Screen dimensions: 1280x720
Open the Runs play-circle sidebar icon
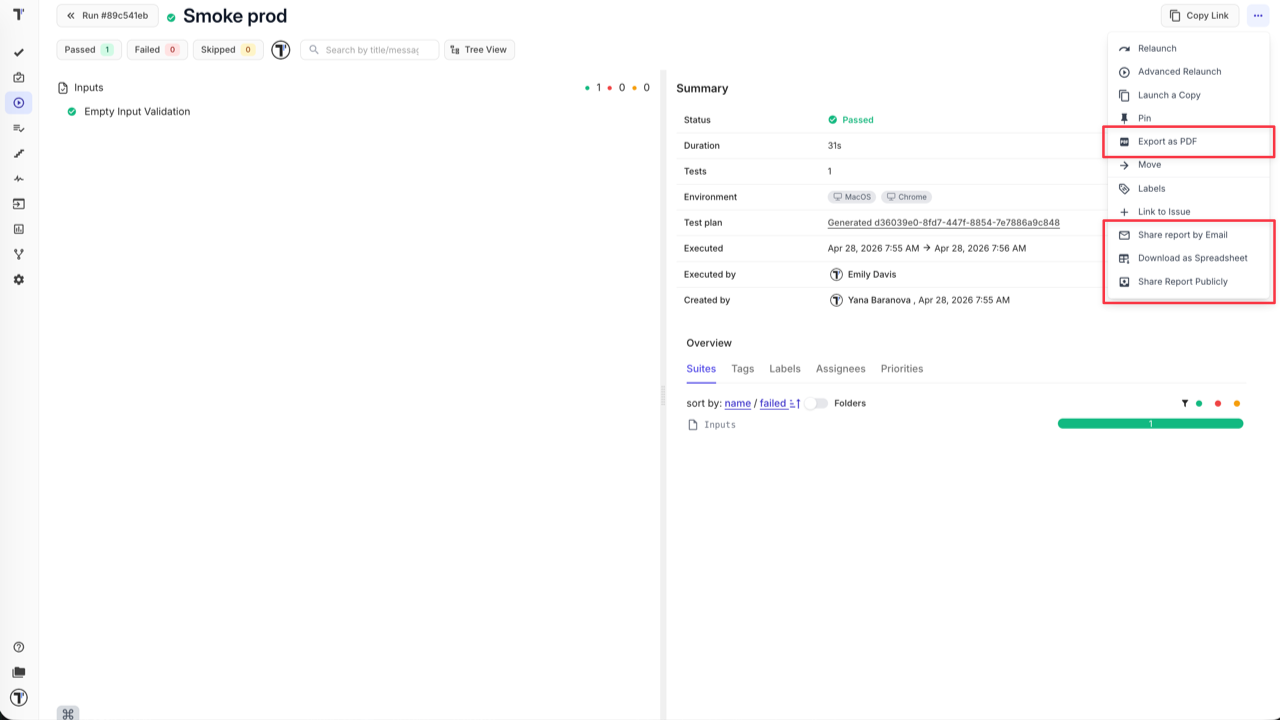18,103
